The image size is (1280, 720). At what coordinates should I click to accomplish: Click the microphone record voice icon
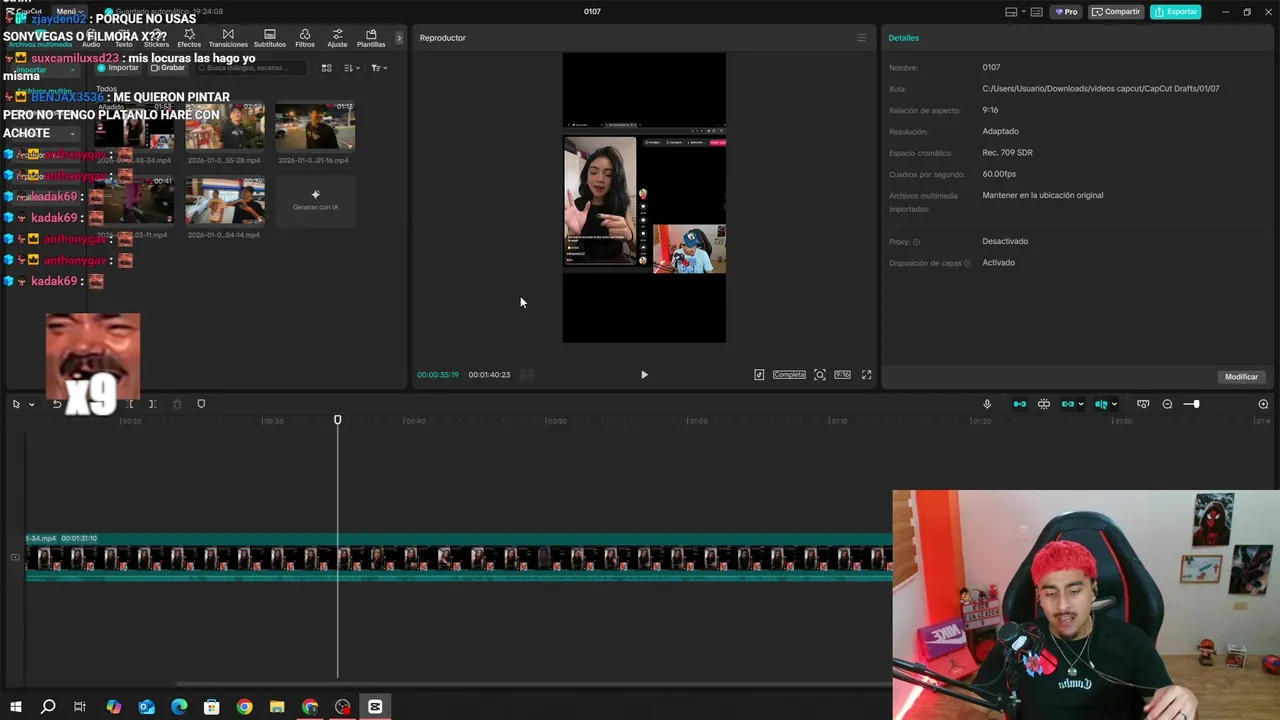pos(987,404)
